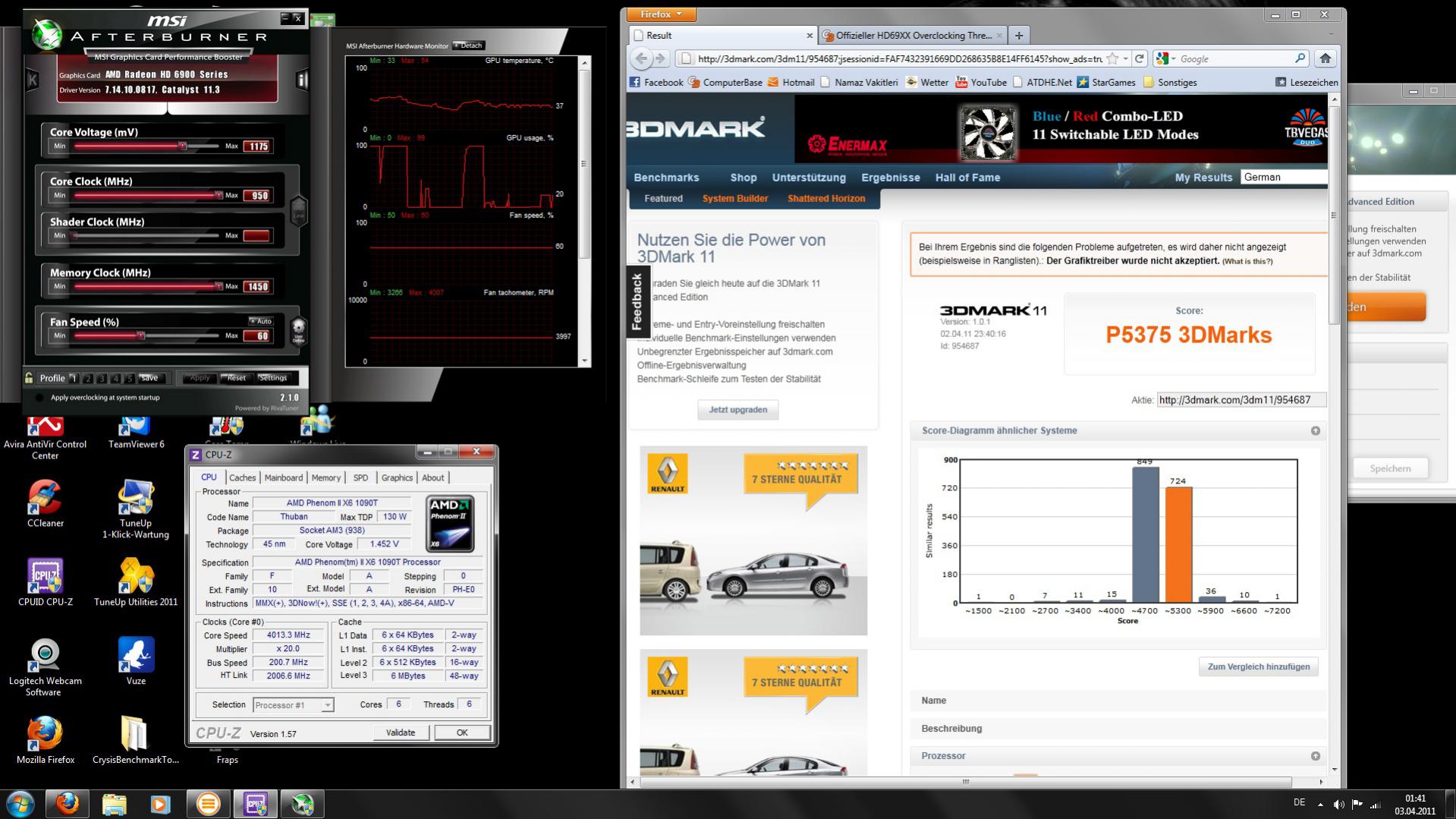Switch to CPU-Z Memory tab
This screenshot has height=819, width=1456.
(326, 477)
